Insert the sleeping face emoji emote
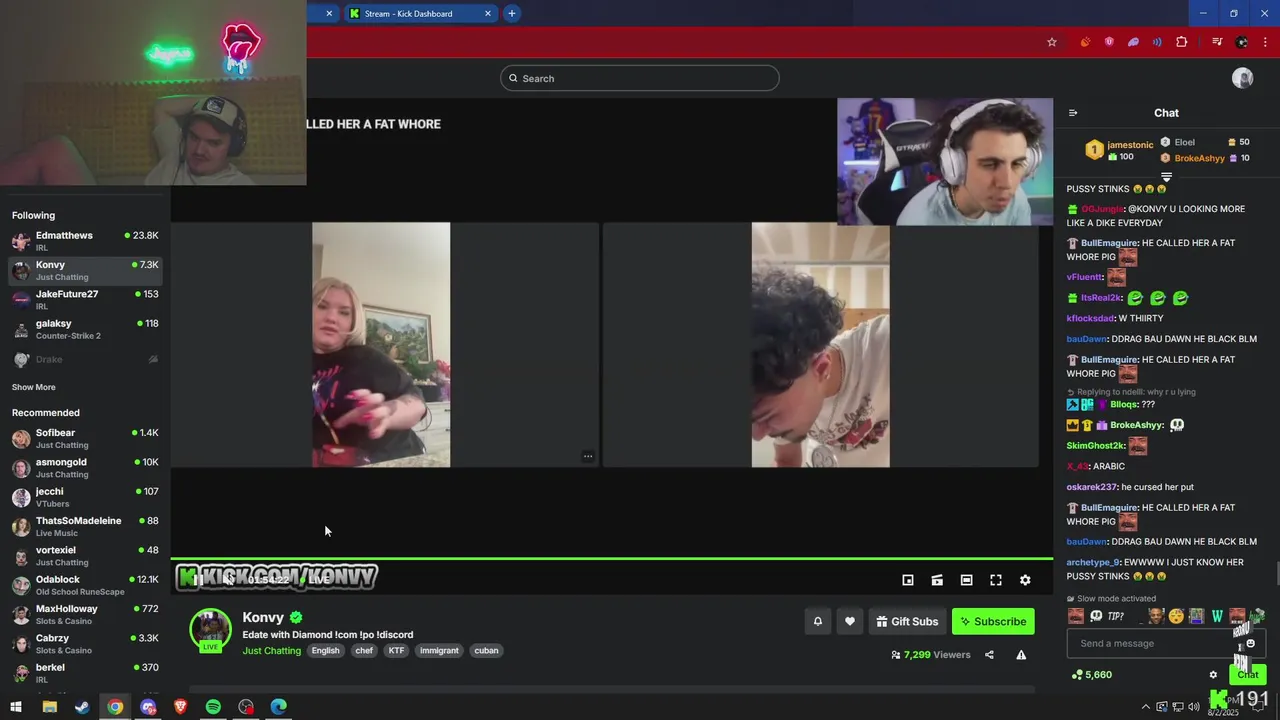The image size is (1280, 720). (x=1176, y=616)
